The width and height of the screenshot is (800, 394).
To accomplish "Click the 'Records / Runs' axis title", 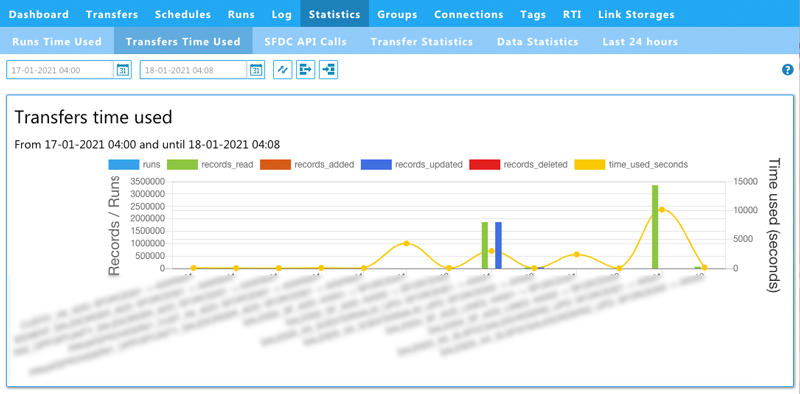I will click(x=114, y=226).
